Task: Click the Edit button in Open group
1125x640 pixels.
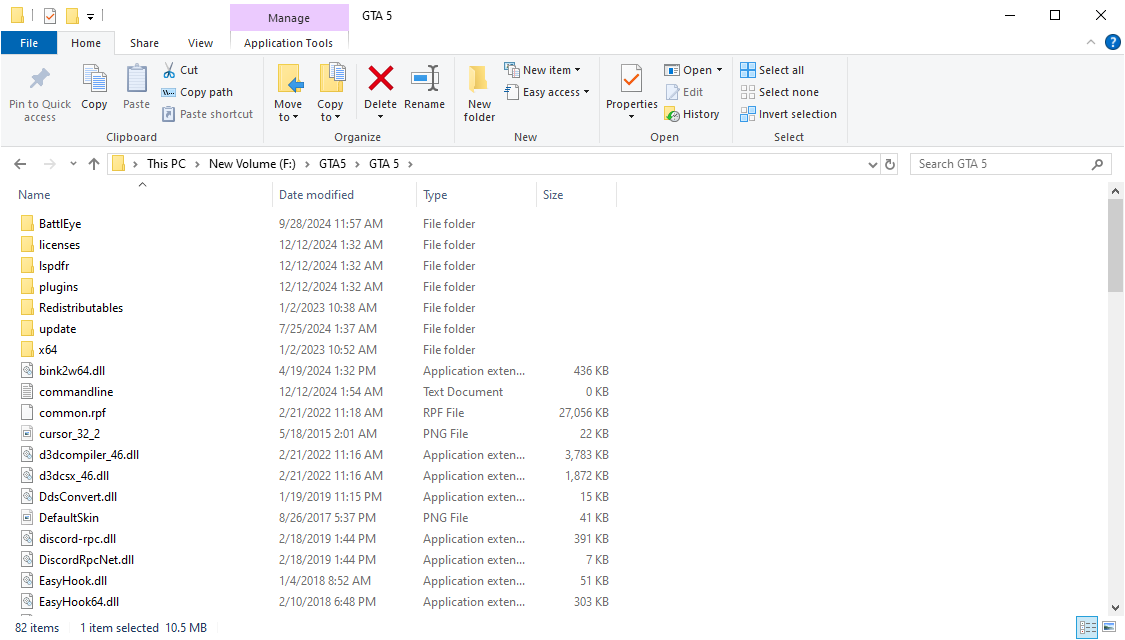Action: (684, 92)
